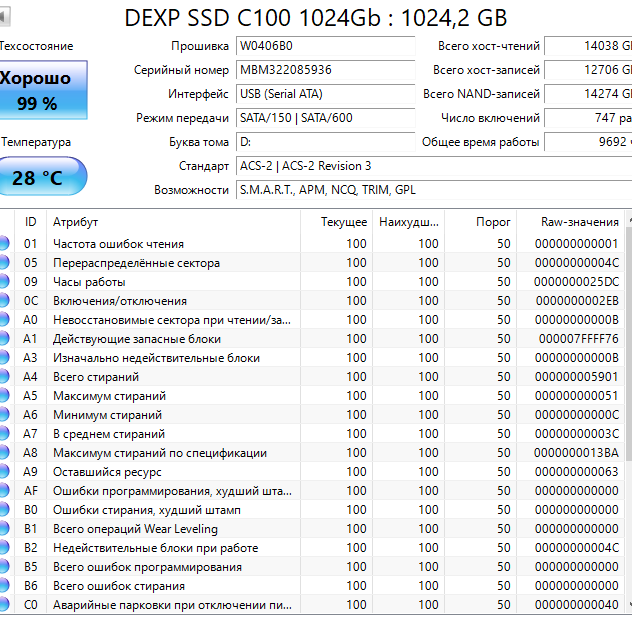Viewport: 632px width, 621px height.
Task: Click the status icon for attribute A5
Action: coord(4,396)
